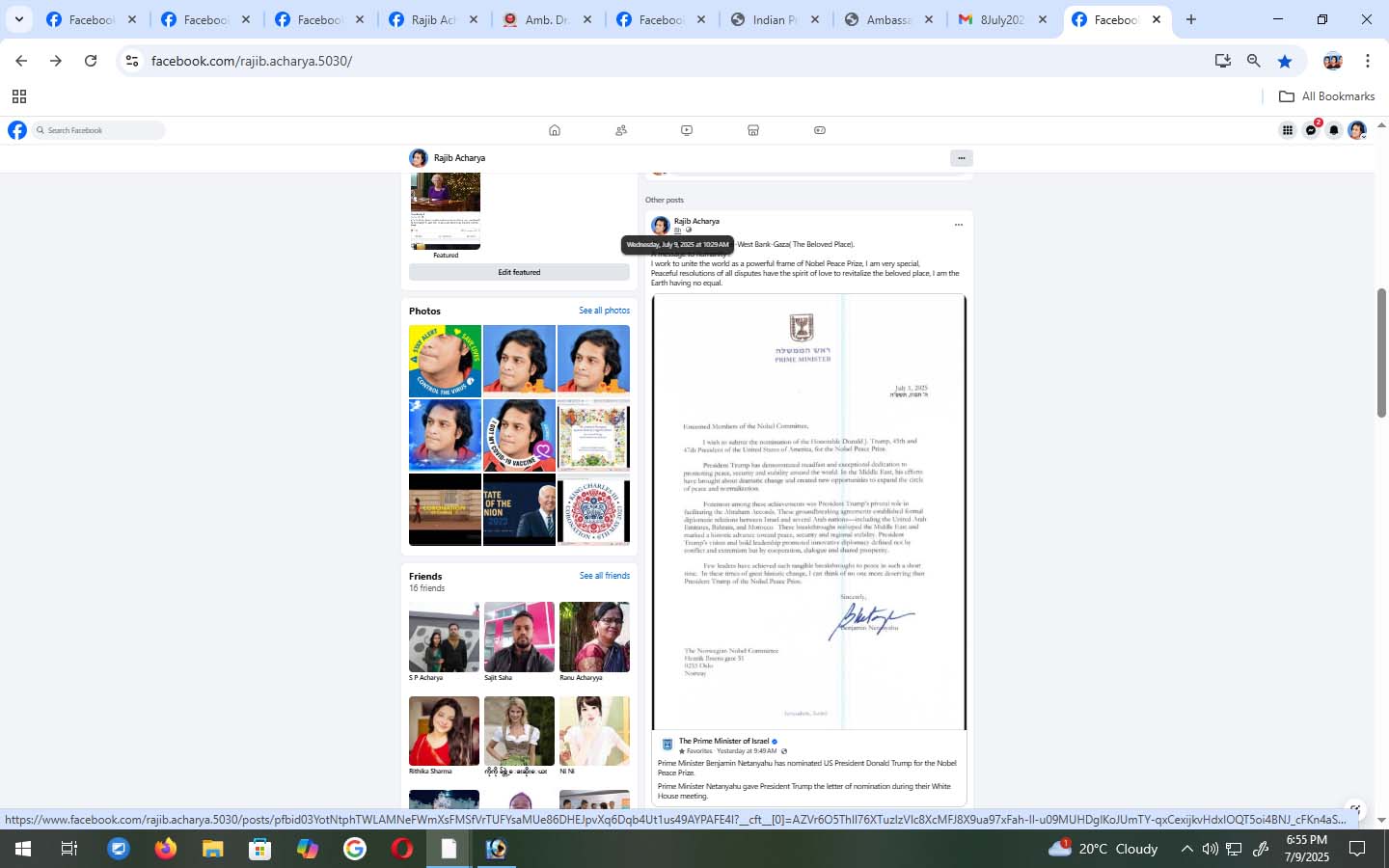This screenshot has height=868, width=1389.
Task: Open Friends icon in Facebook nav
Action: point(621,130)
